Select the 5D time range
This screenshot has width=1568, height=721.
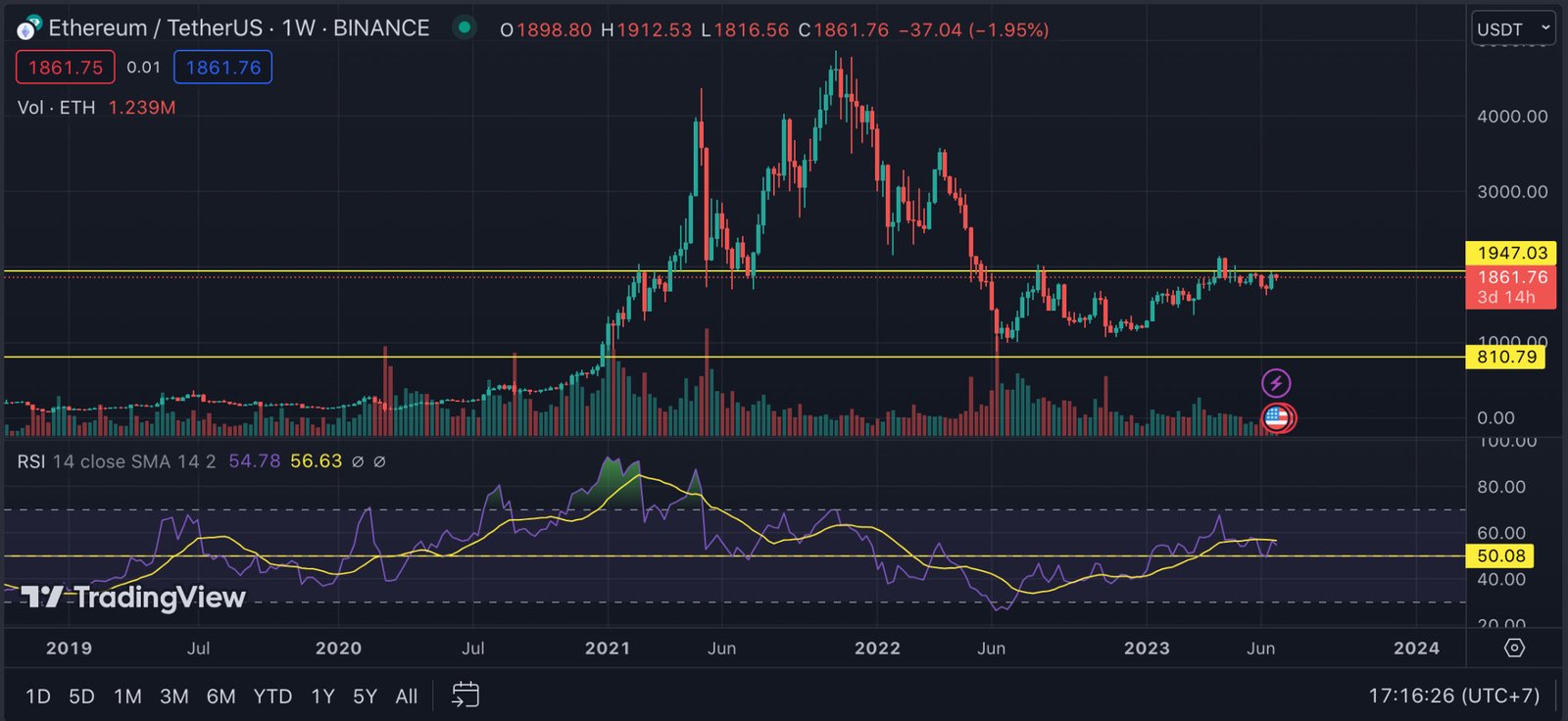(x=81, y=697)
